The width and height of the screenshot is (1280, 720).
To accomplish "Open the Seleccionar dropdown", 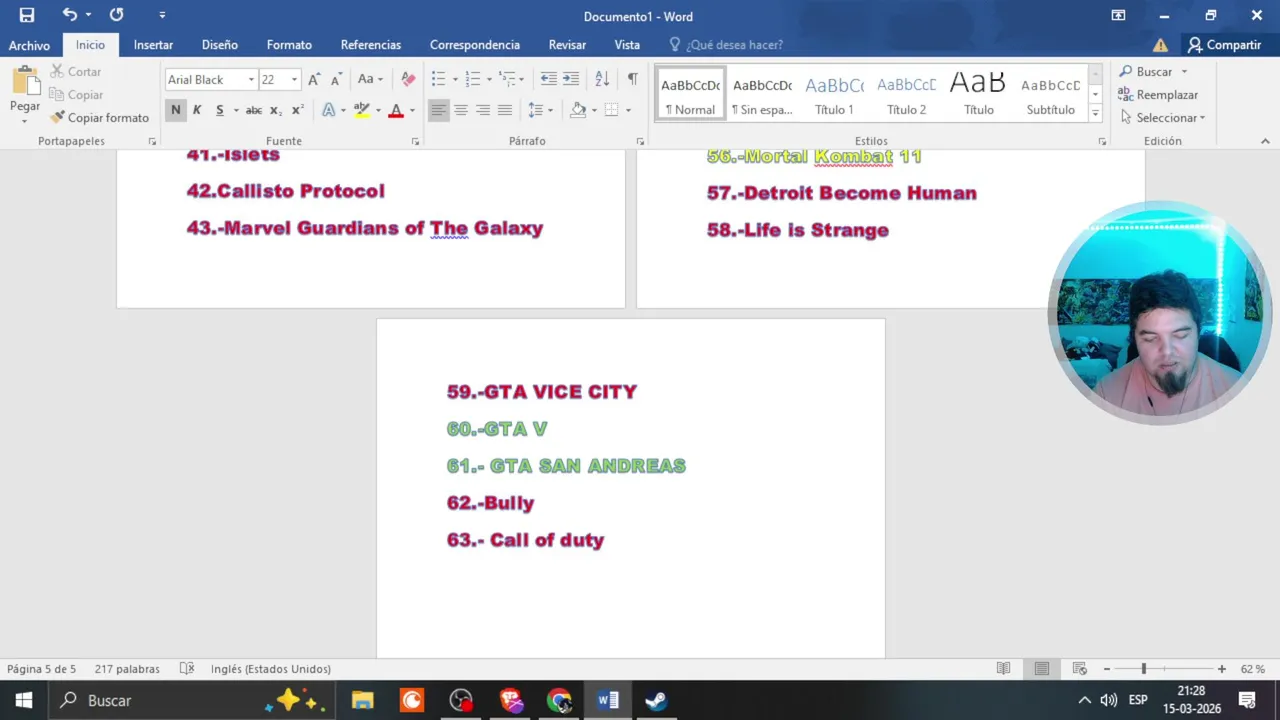I will 1163,118.
